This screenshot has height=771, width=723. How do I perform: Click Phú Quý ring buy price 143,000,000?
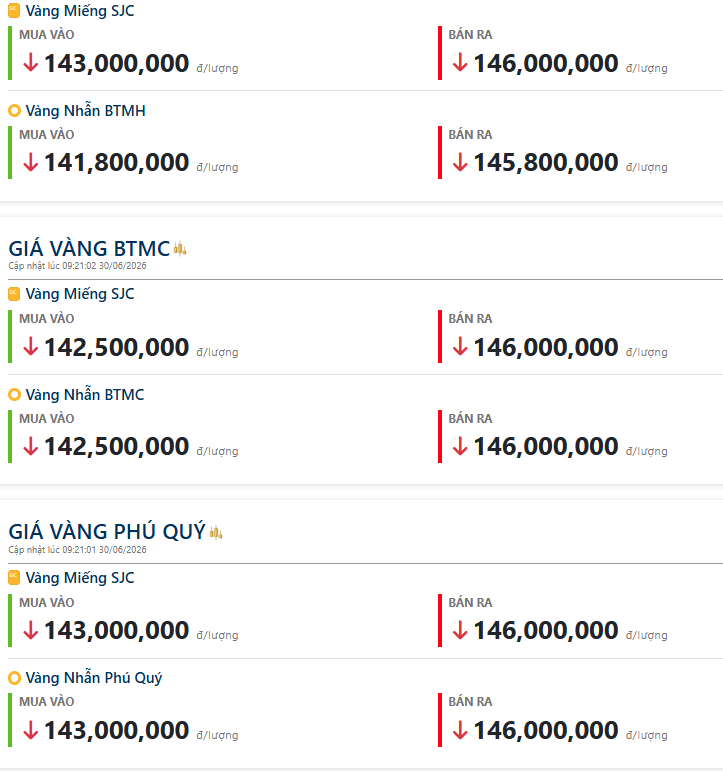(117, 730)
